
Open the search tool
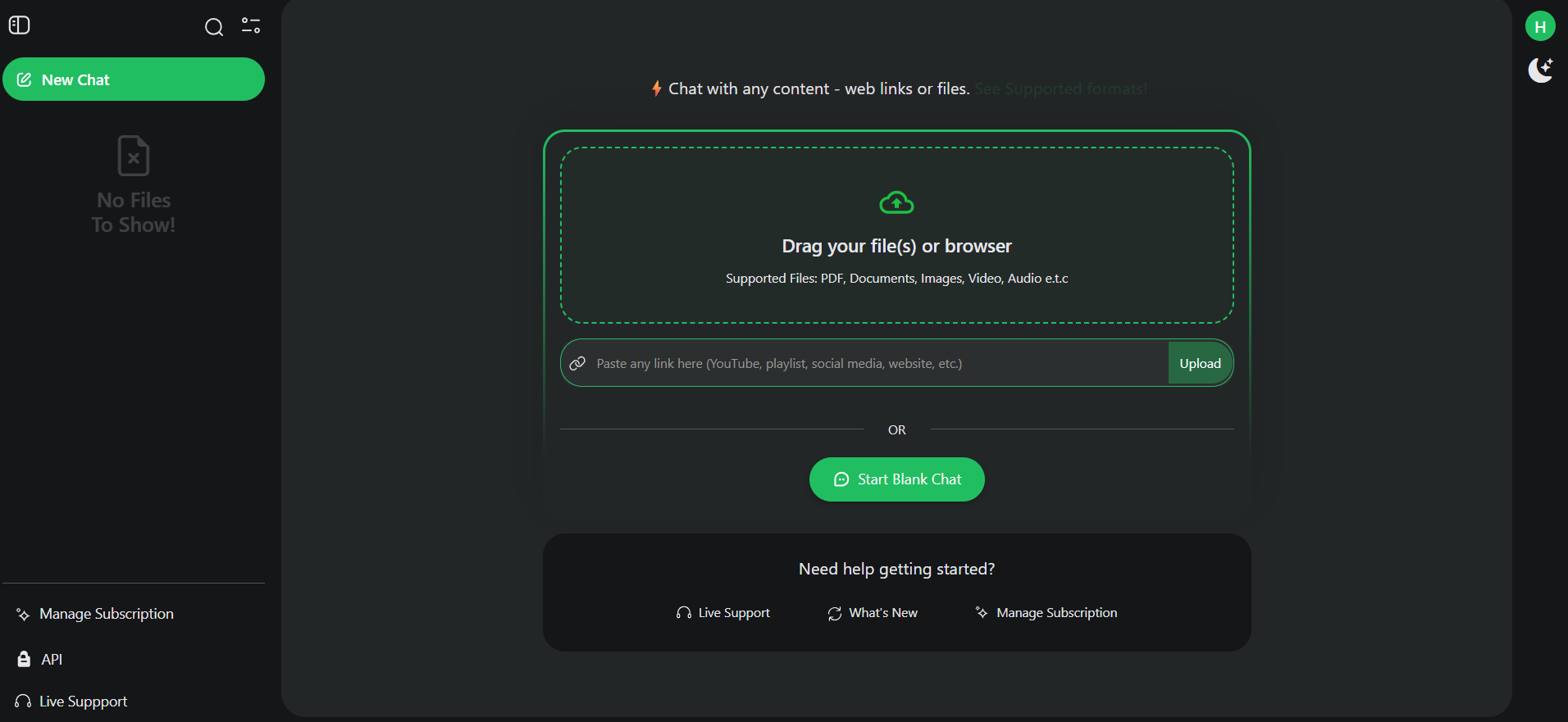point(214,27)
